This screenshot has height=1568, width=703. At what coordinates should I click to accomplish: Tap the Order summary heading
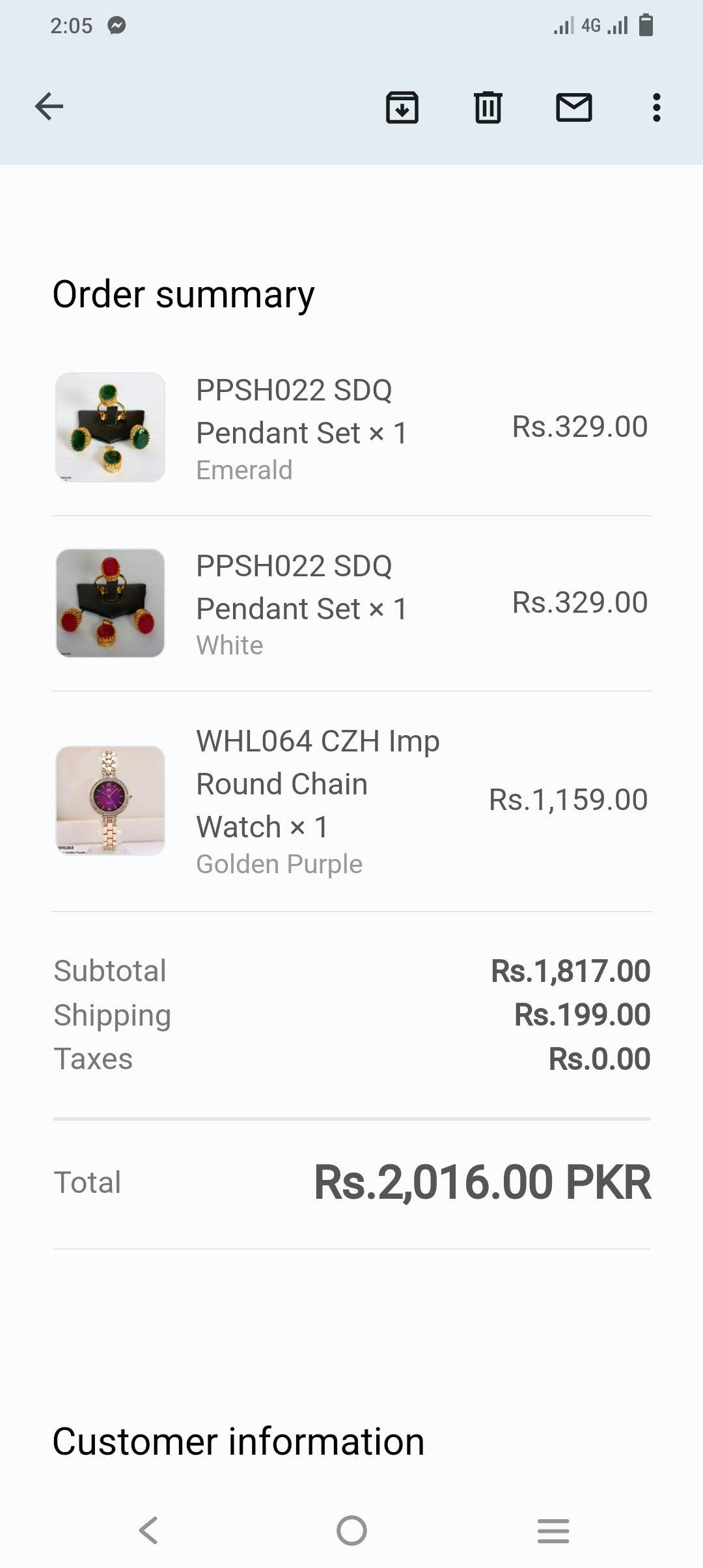[184, 294]
